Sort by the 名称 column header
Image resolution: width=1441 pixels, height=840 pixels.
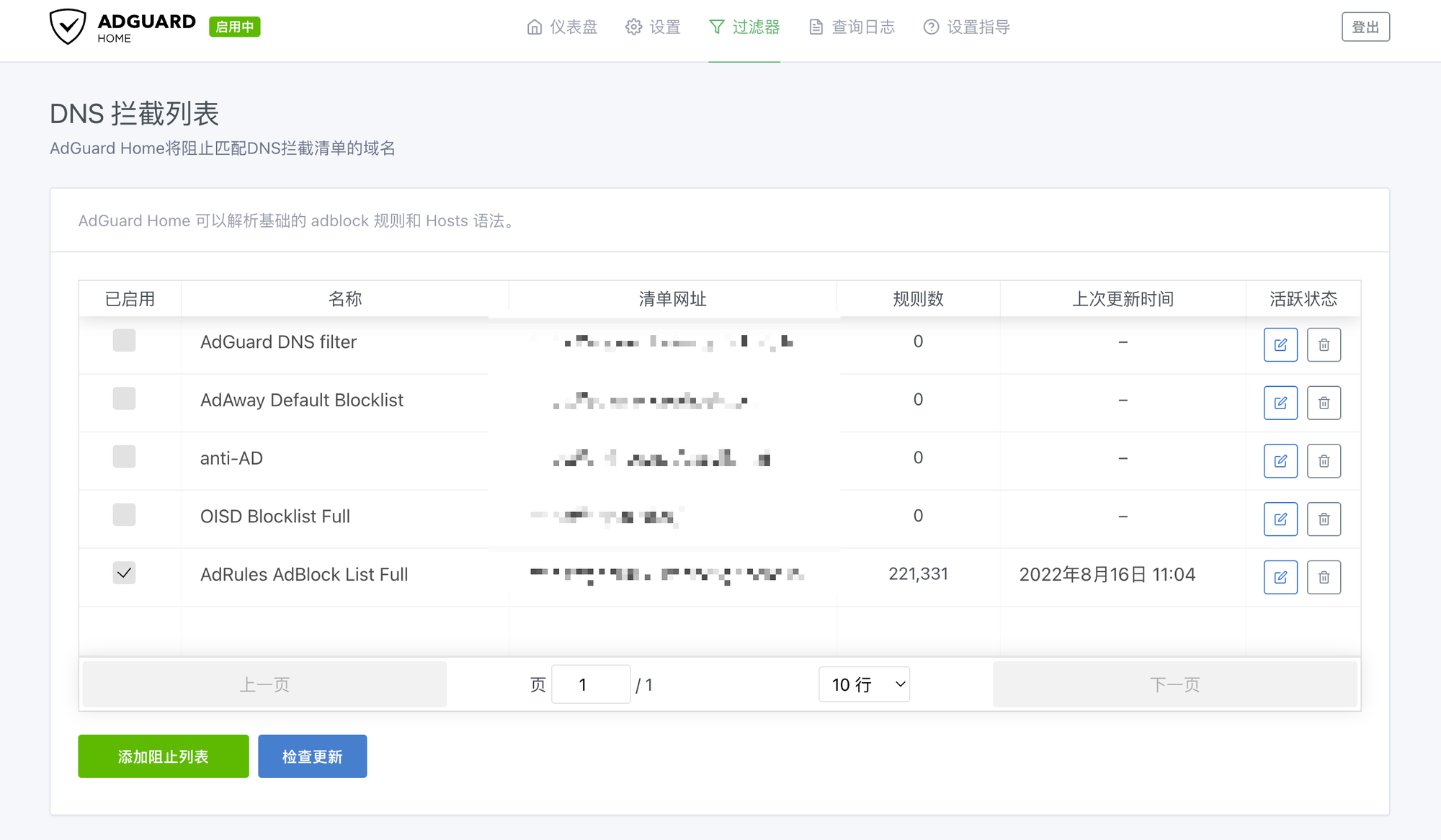pyautogui.click(x=345, y=299)
